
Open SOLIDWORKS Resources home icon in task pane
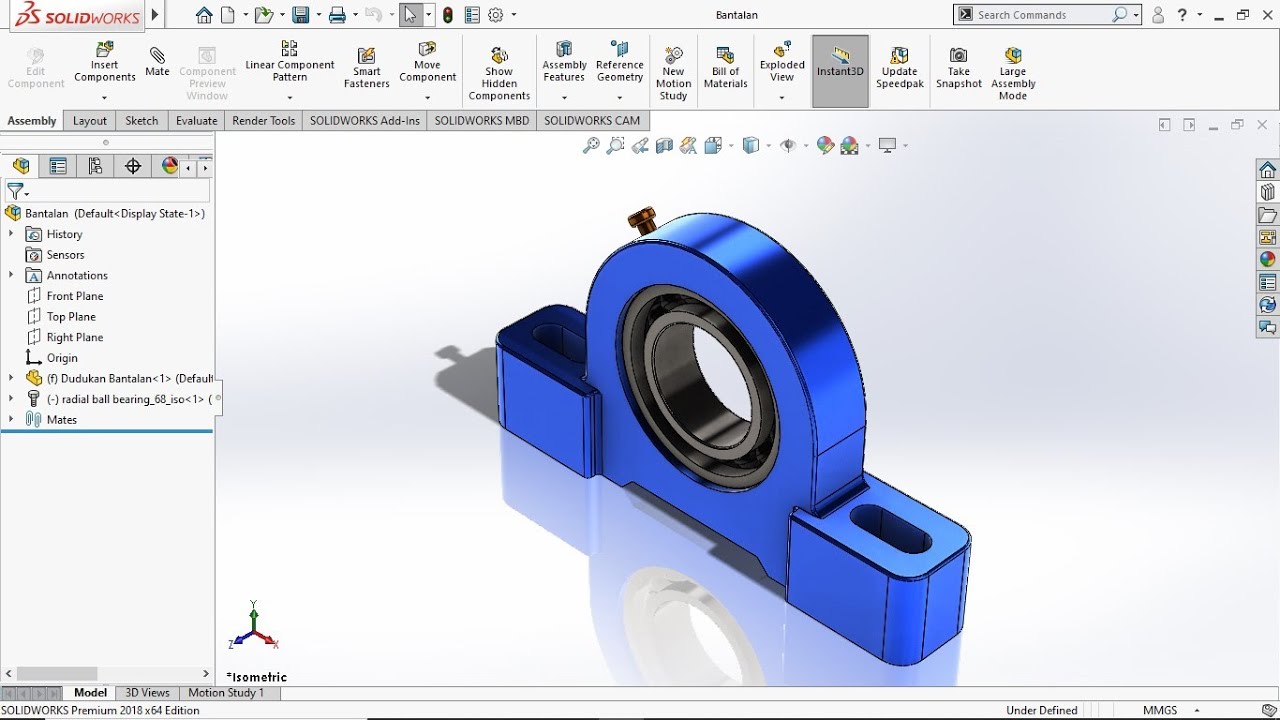click(1268, 169)
